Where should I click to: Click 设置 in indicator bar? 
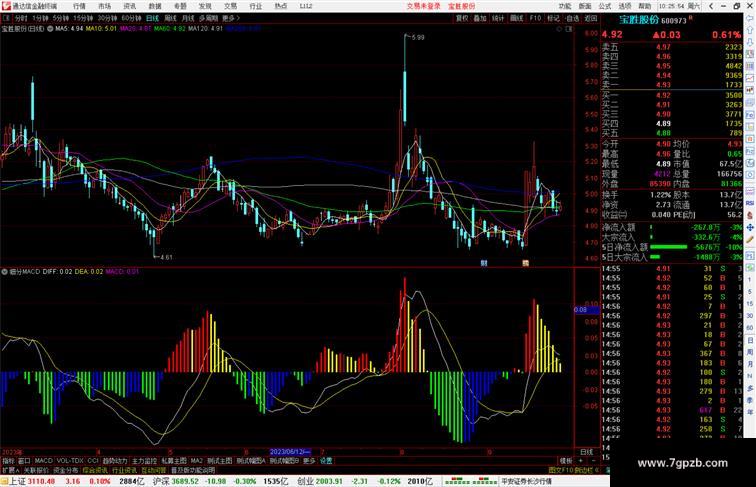click(326, 461)
